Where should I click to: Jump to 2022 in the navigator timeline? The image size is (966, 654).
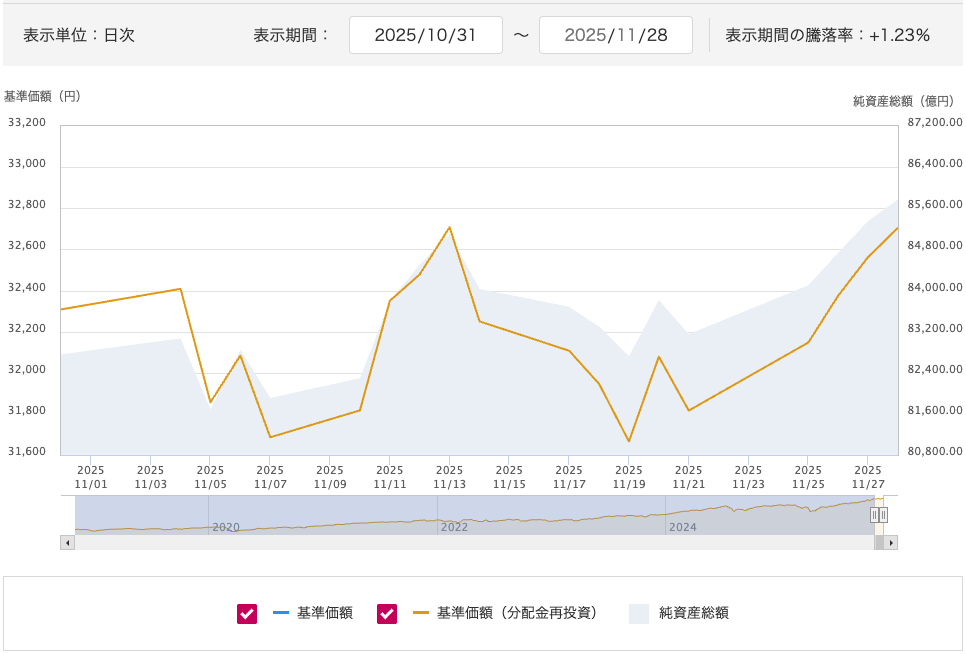(x=454, y=526)
